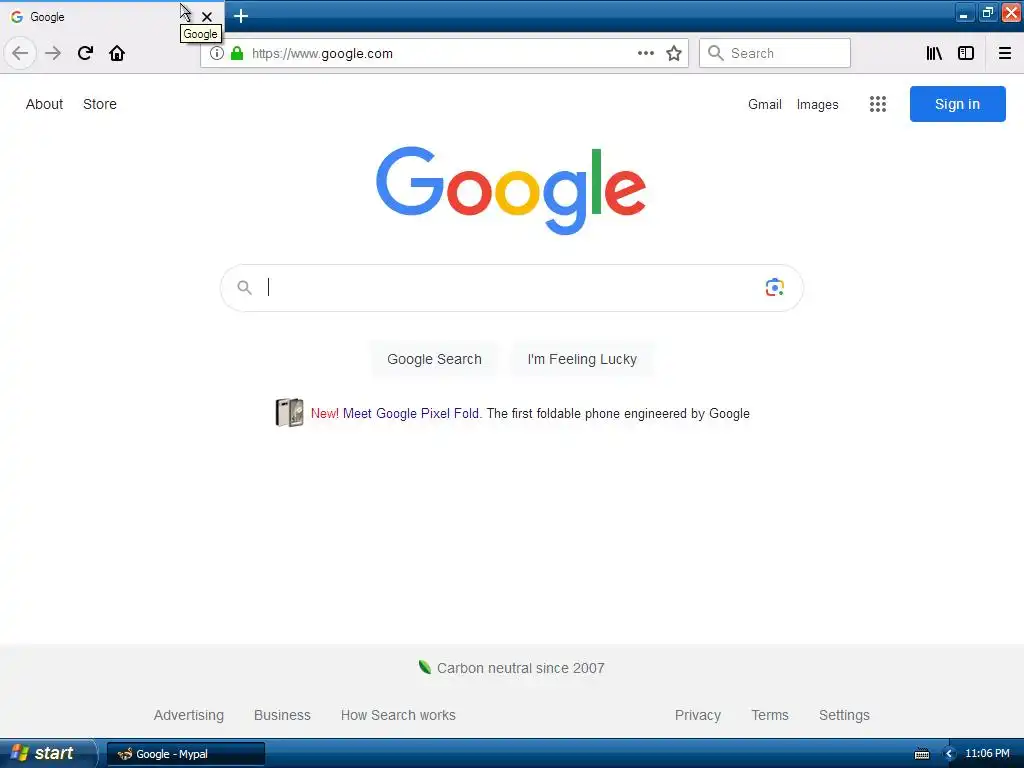This screenshot has height=768, width=1024.
Task: Click the 11:06 PM taskbar clock
Action: 987,754
